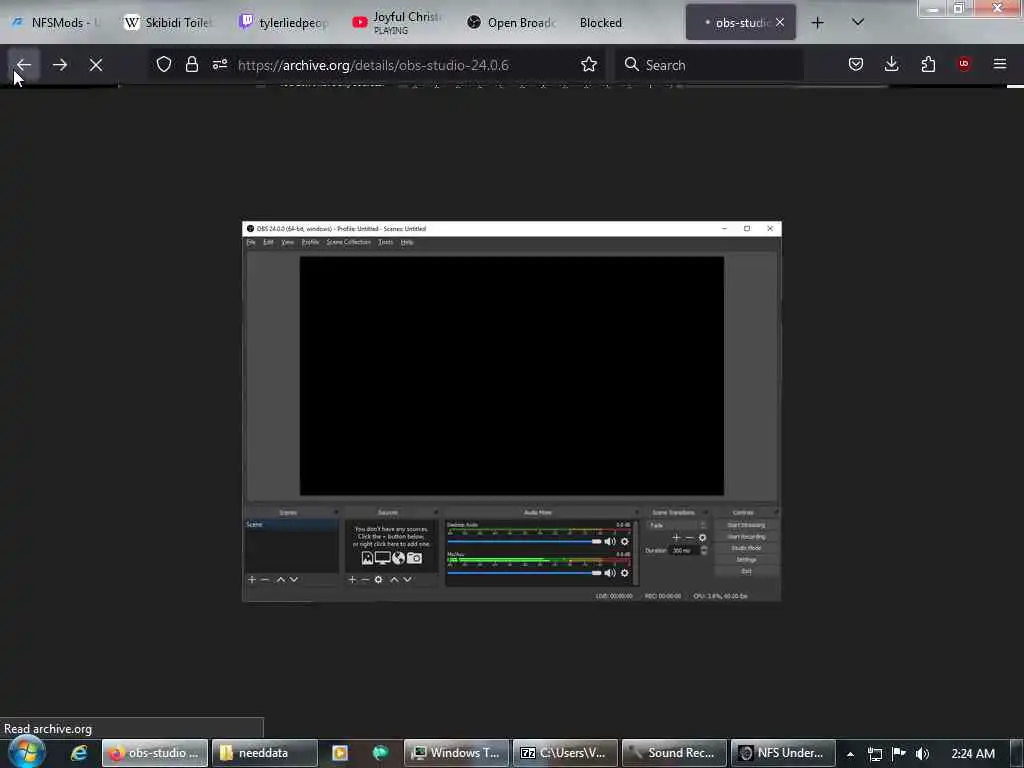The height and width of the screenshot is (768, 1024).
Task: Stop loading the archive.org page
Action: point(96,65)
